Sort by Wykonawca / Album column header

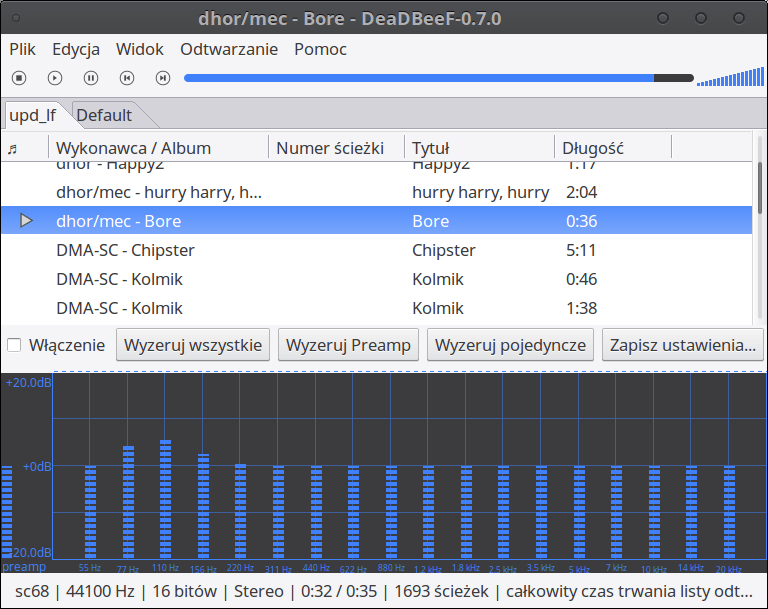[x=158, y=148]
